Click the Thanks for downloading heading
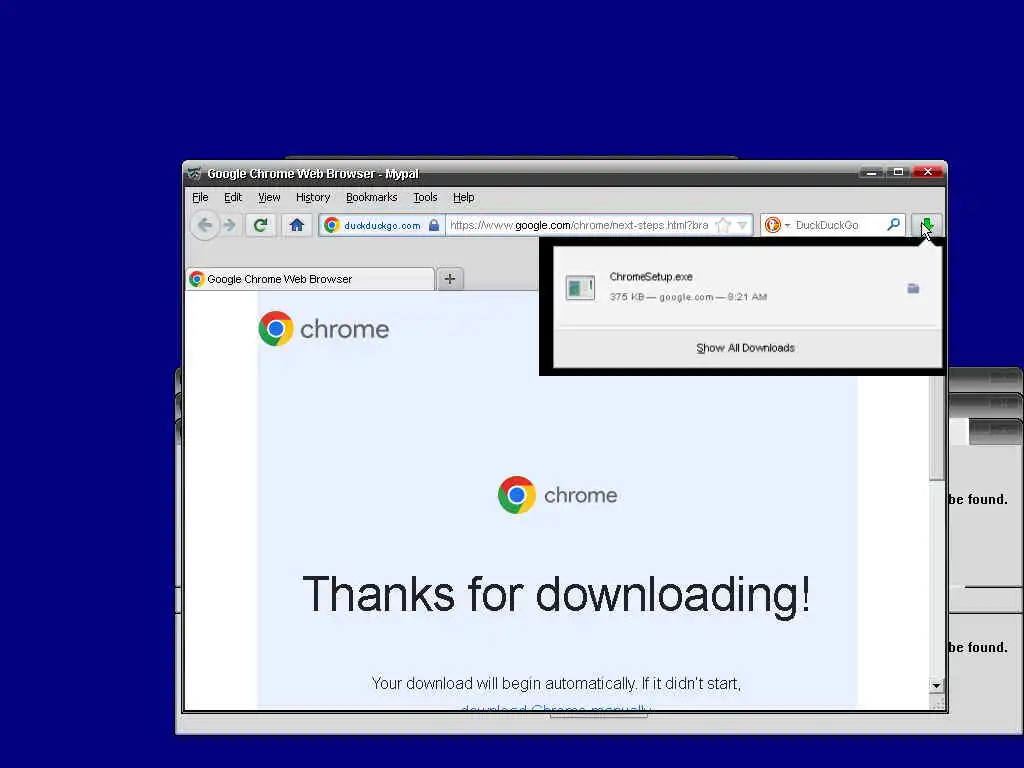Image resolution: width=1024 pixels, height=768 pixels. [x=556, y=594]
